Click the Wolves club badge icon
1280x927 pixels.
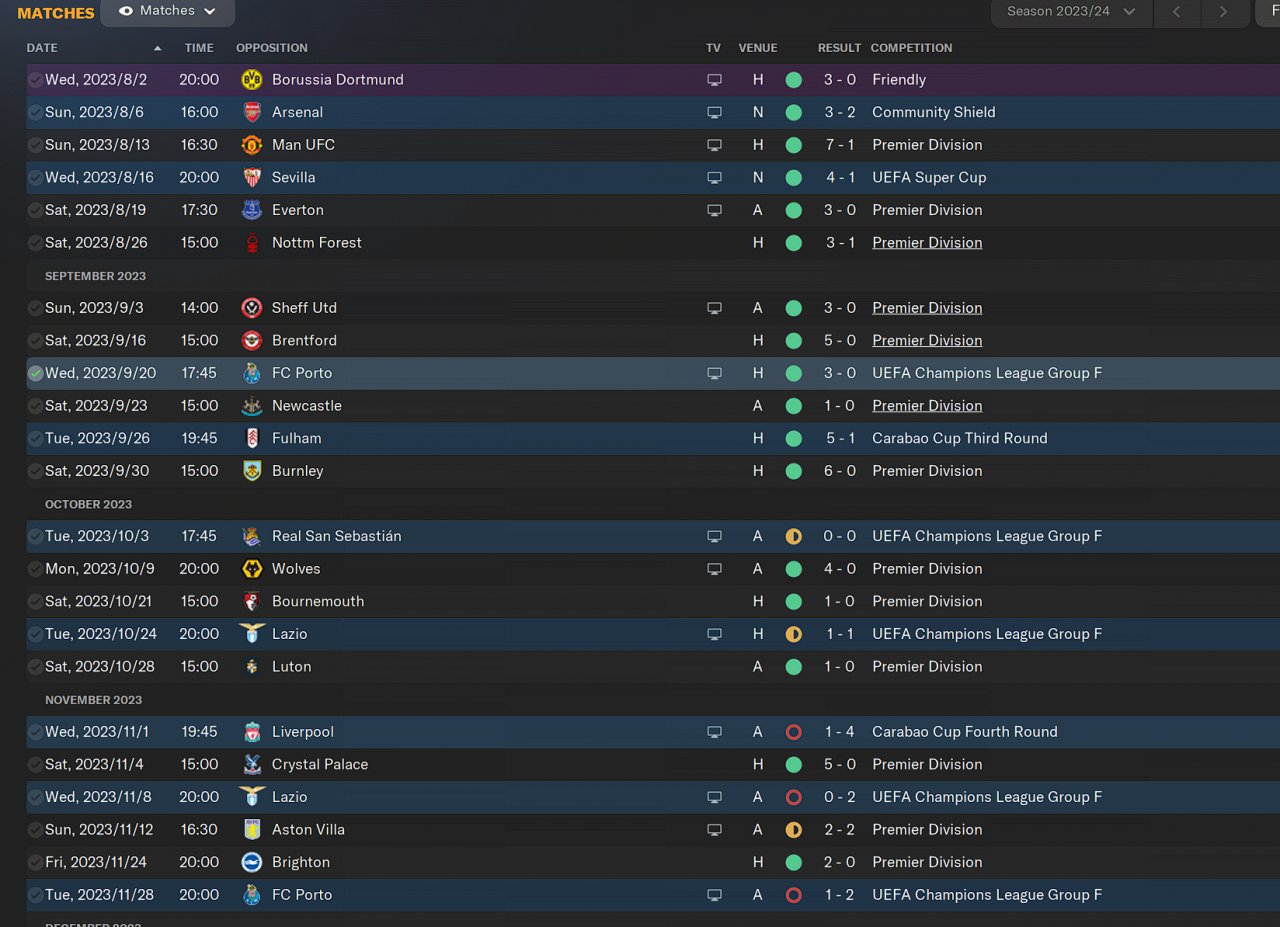(252, 569)
